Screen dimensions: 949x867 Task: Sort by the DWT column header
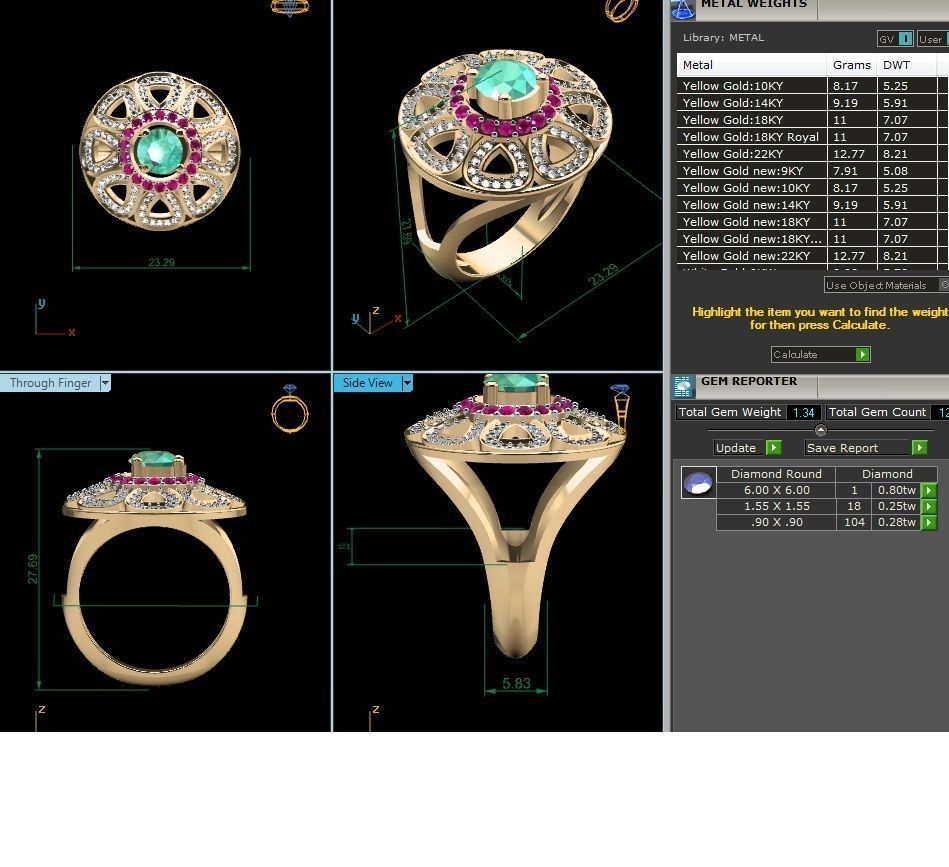[x=907, y=65]
